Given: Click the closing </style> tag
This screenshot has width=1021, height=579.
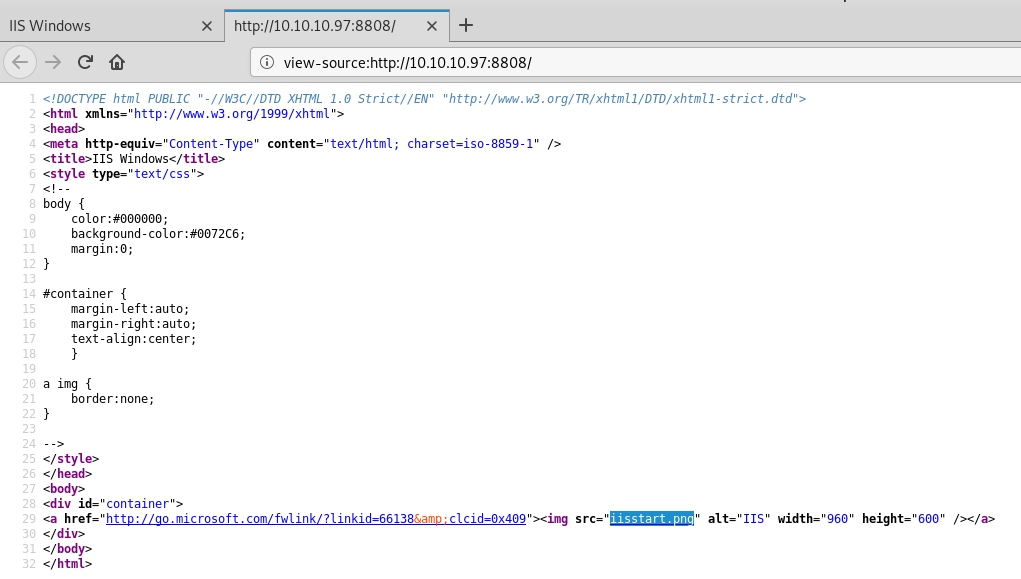Looking at the screenshot, I should pyautogui.click(x=71, y=459).
